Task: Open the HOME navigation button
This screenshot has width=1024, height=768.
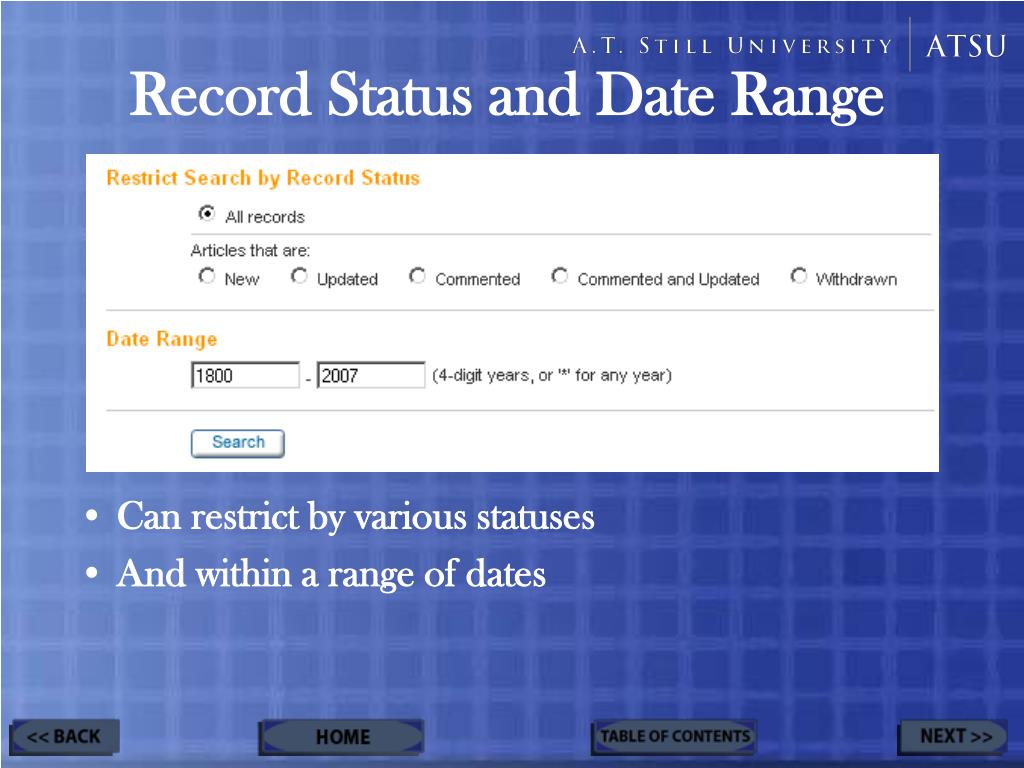Action: click(x=342, y=737)
